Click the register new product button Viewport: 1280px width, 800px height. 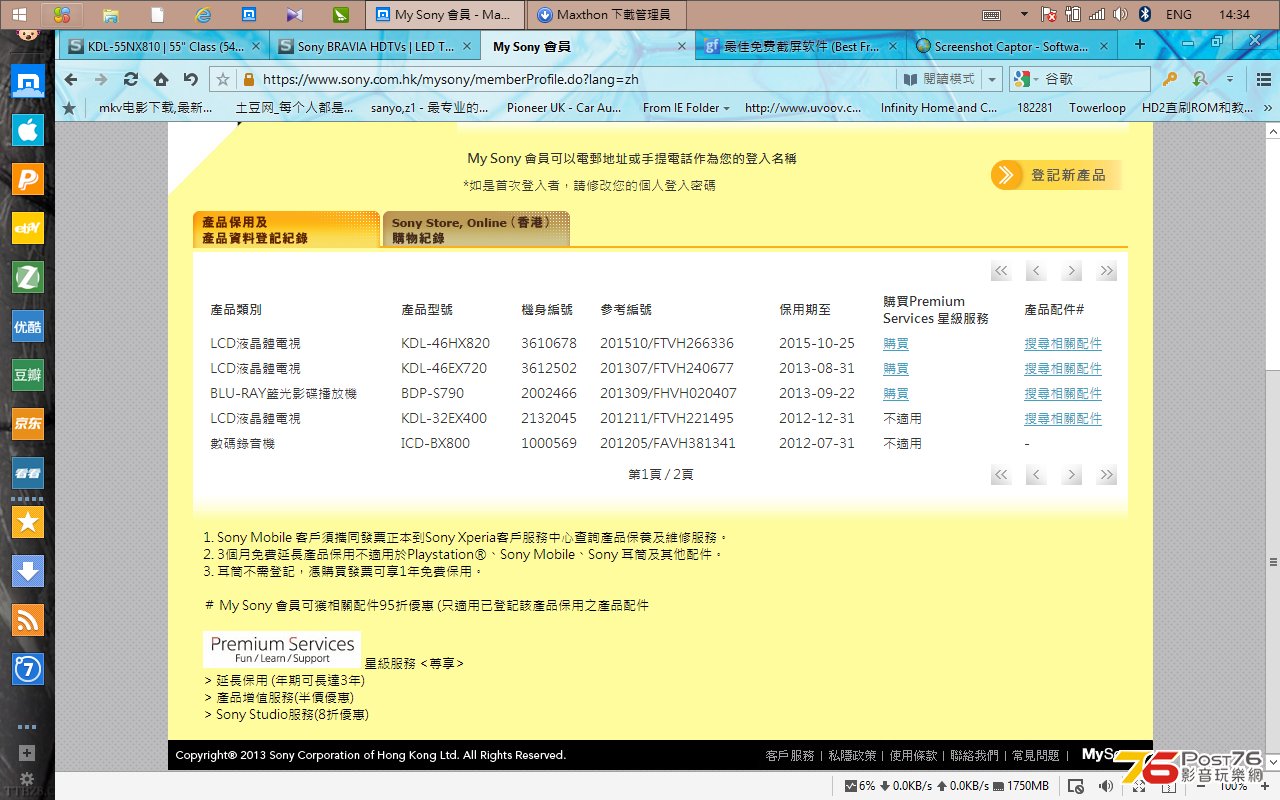tap(1056, 175)
